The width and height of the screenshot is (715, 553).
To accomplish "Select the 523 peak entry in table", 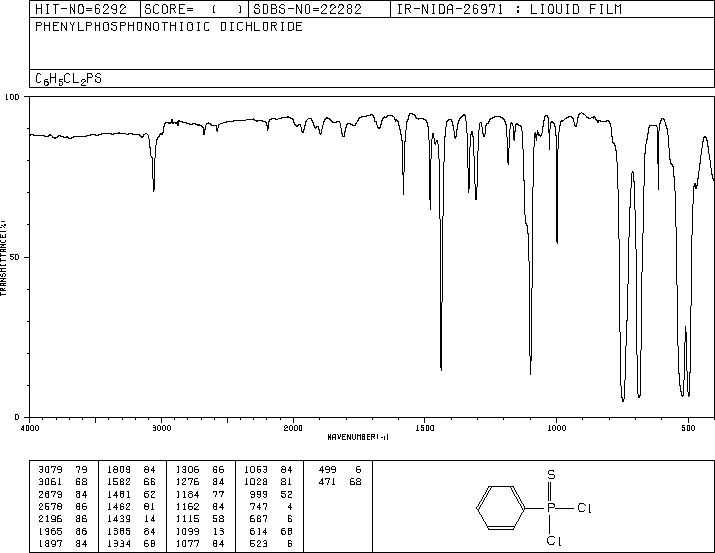I will point(259,543).
